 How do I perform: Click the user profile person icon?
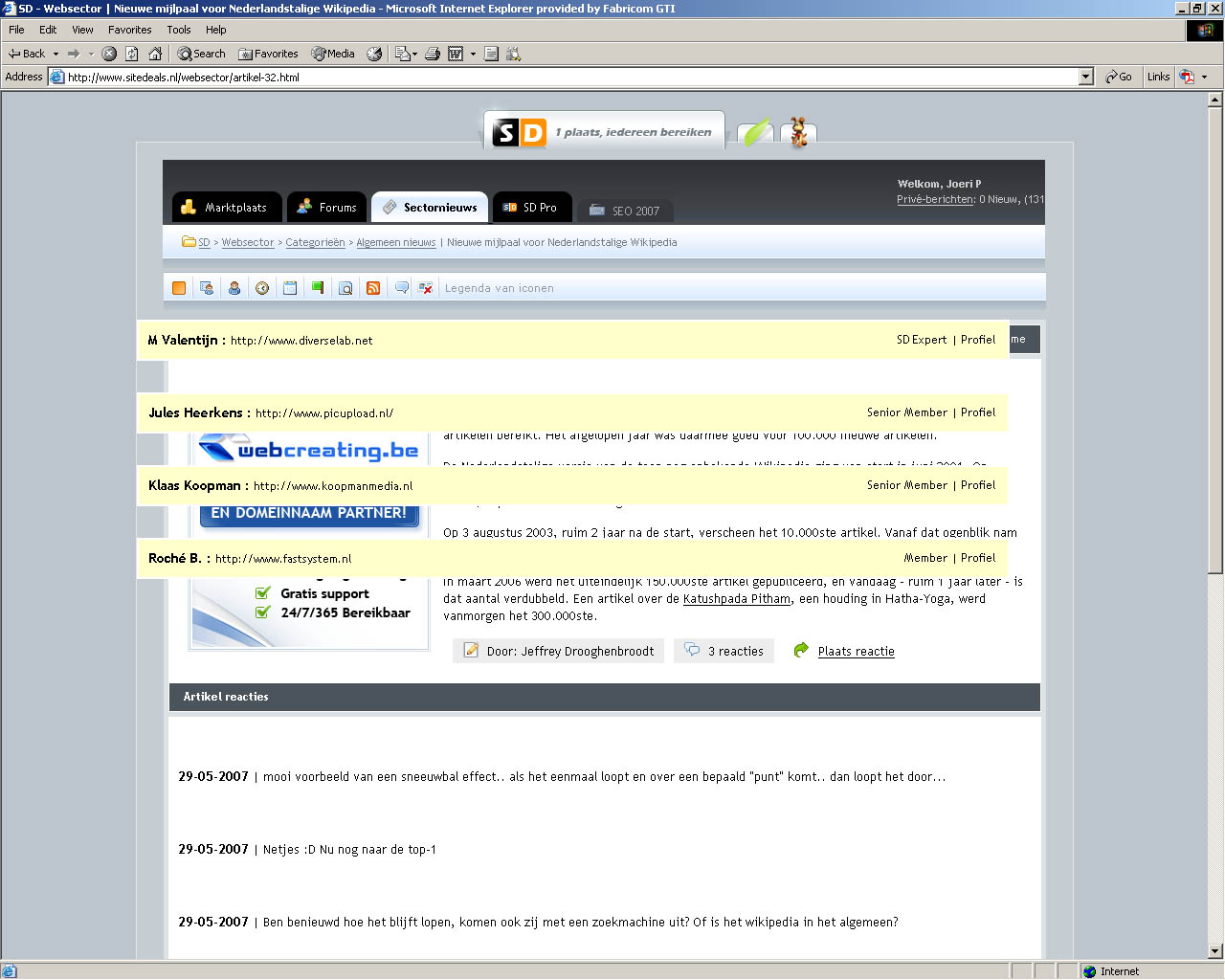(x=234, y=287)
